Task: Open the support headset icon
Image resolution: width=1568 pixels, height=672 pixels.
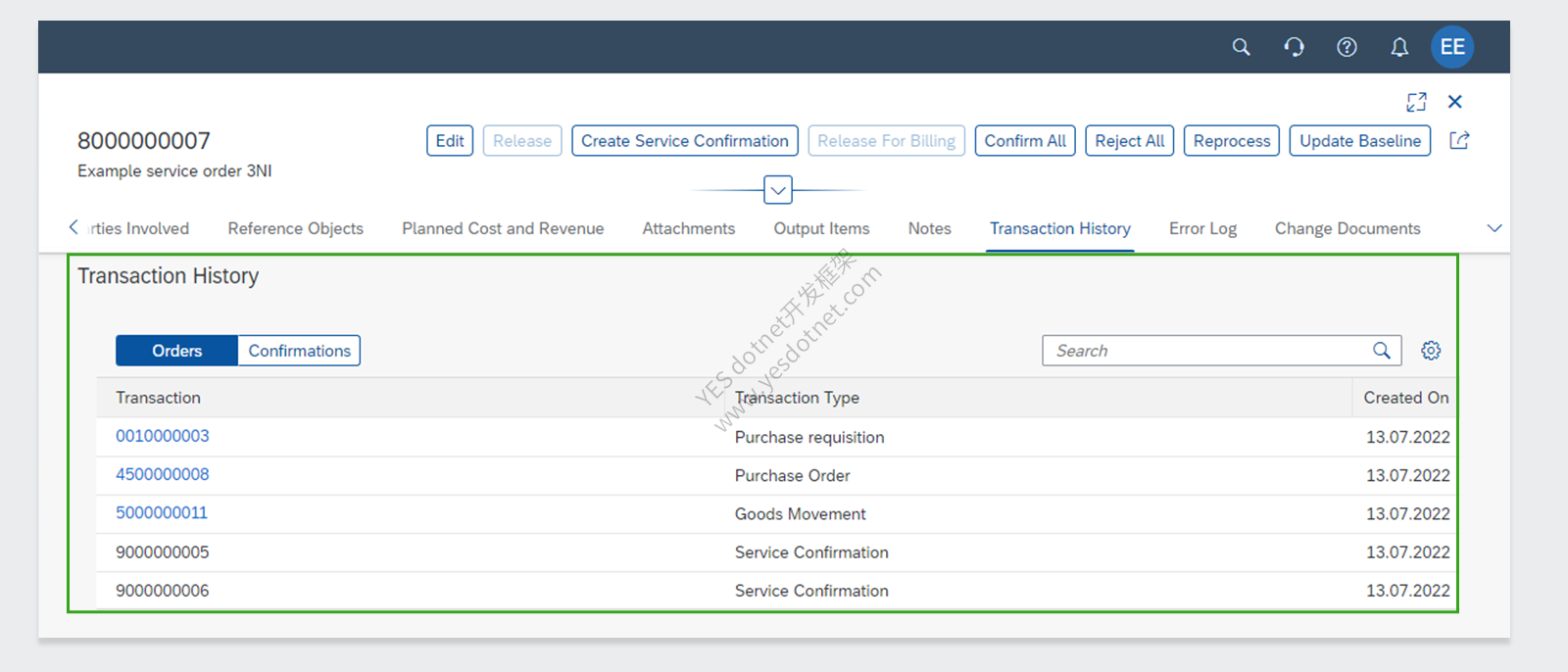Action: click(1294, 47)
